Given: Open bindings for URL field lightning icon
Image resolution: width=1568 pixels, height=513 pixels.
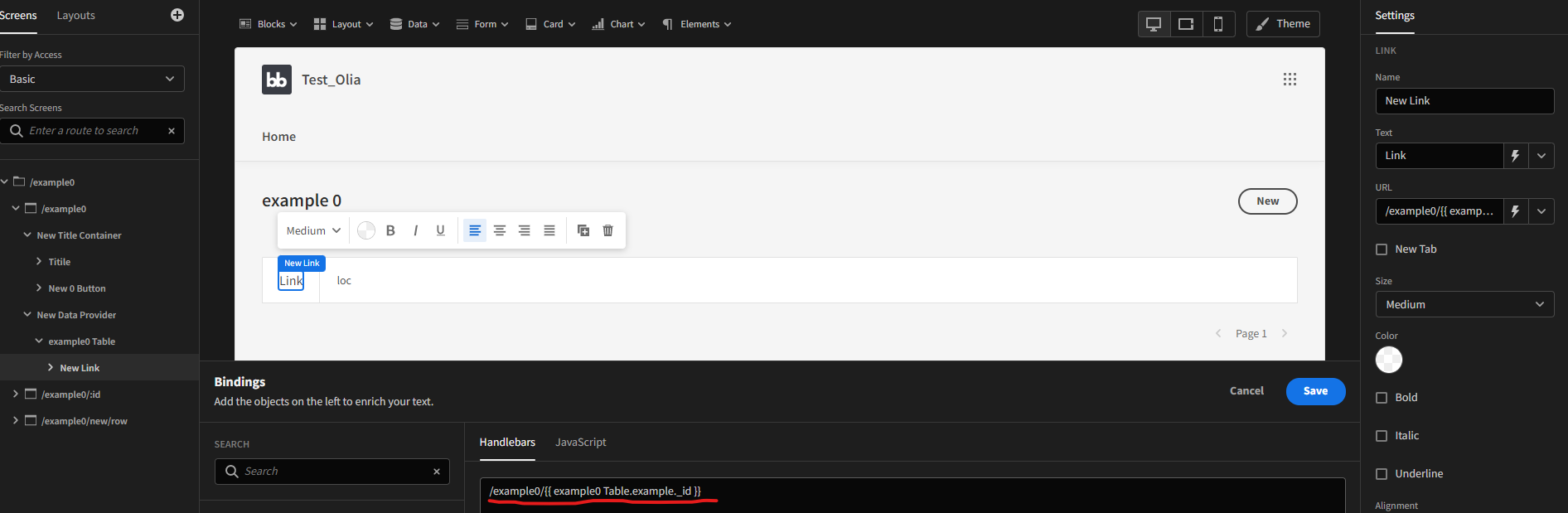Looking at the screenshot, I should [1516, 211].
